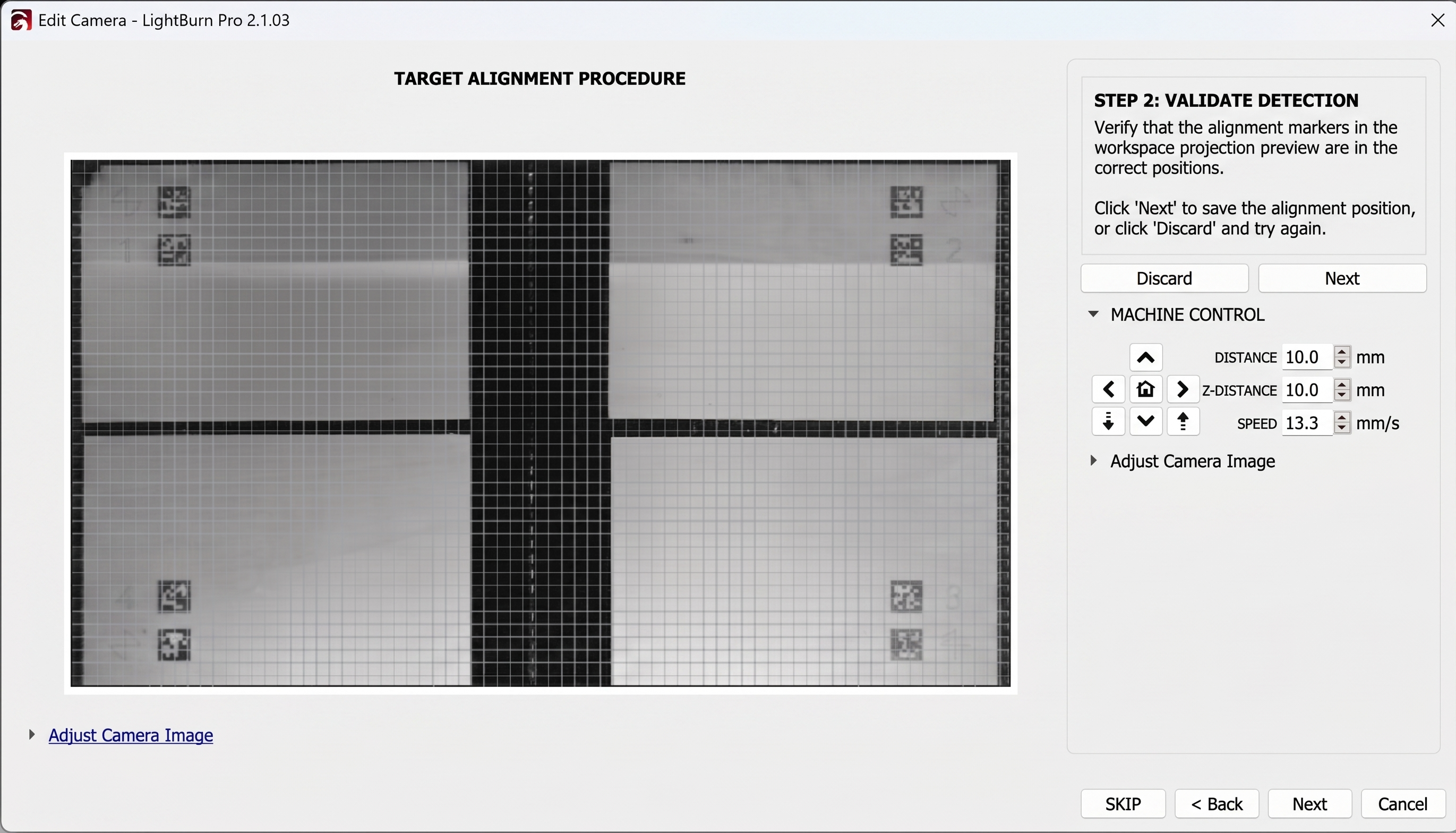The image size is (1456, 833).
Task: Expand the triangle beside the Adjust Camera Image link
Action: pyautogui.click(x=32, y=735)
